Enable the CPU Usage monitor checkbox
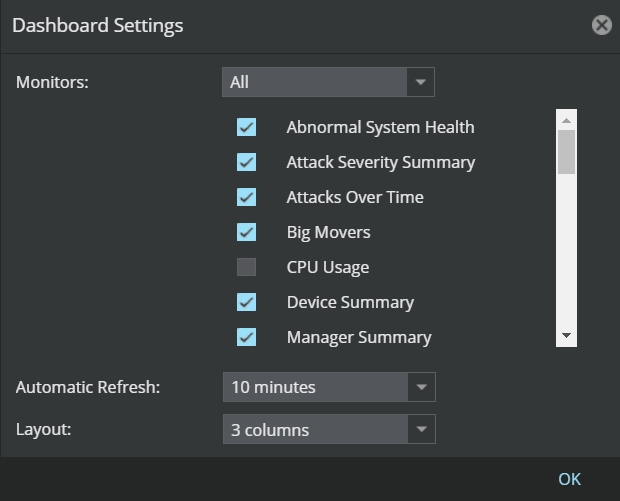This screenshot has height=501, width=620. coord(246,267)
